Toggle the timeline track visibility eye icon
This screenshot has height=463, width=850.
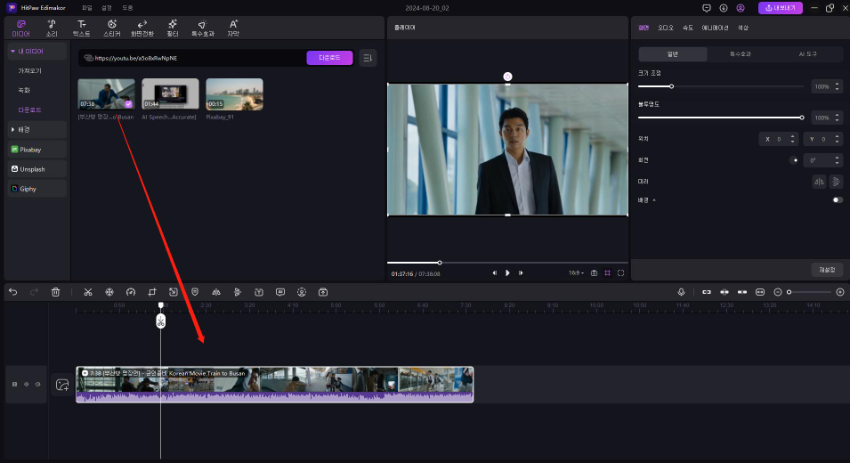[26, 384]
